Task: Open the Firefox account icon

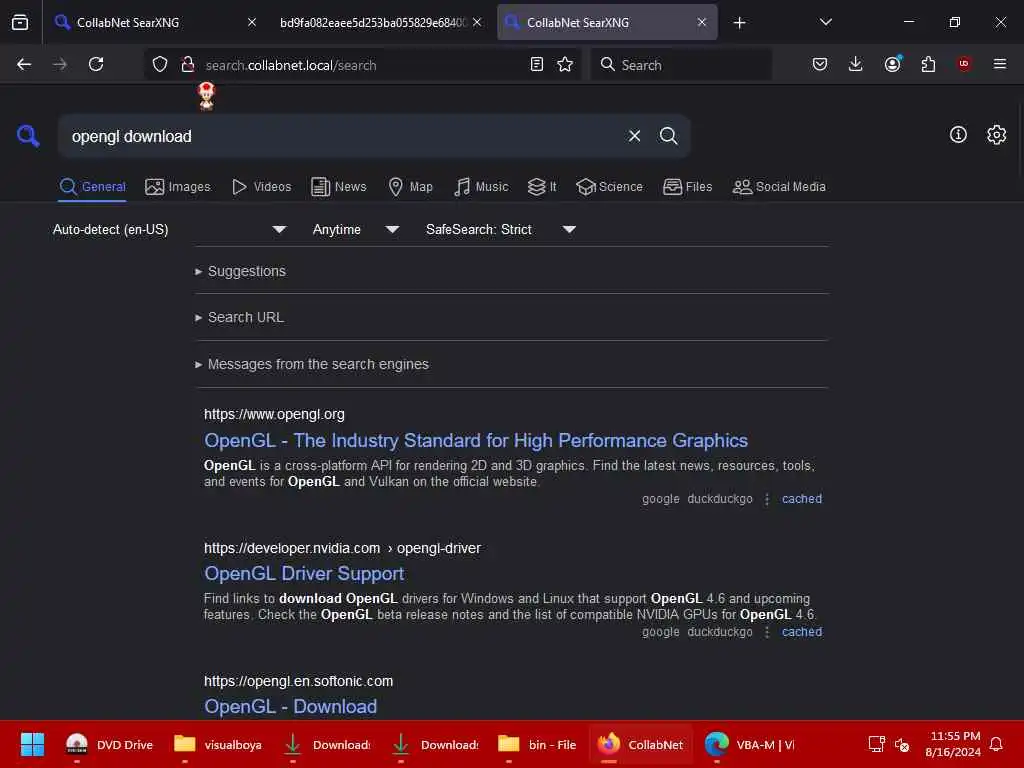Action: [892, 64]
